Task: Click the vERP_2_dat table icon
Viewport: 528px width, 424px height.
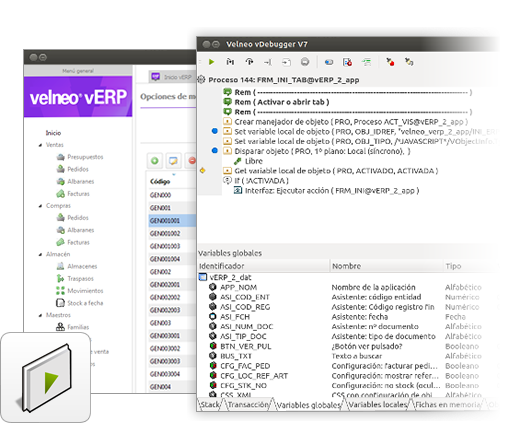Action: 203,277
